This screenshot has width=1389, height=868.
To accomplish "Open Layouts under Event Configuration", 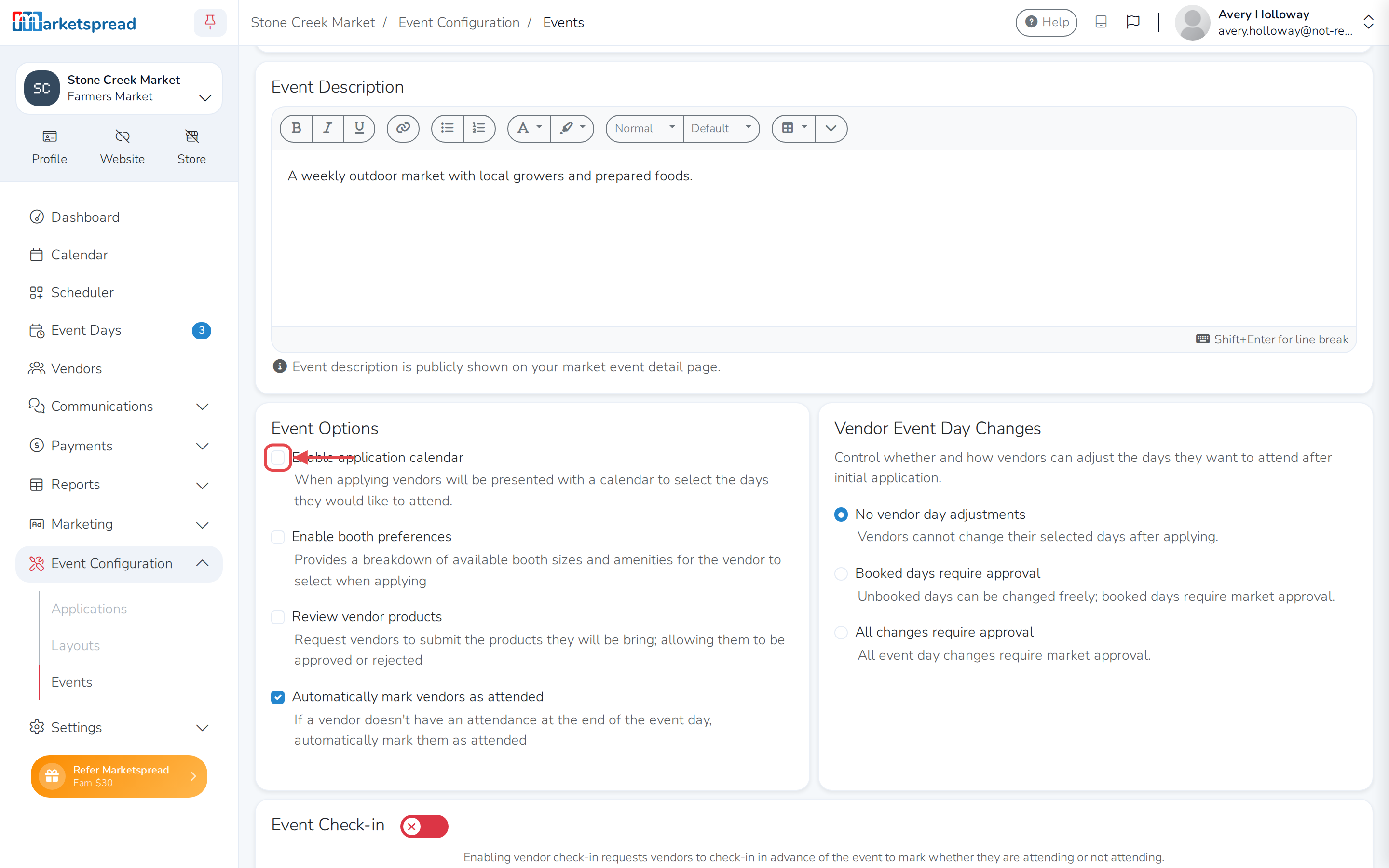I will (x=75, y=645).
